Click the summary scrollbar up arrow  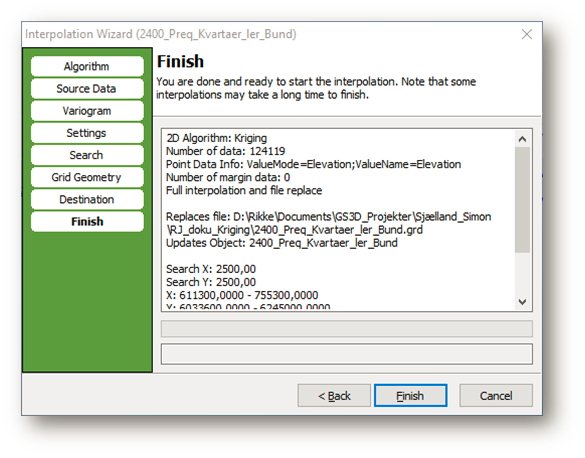[522, 139]
